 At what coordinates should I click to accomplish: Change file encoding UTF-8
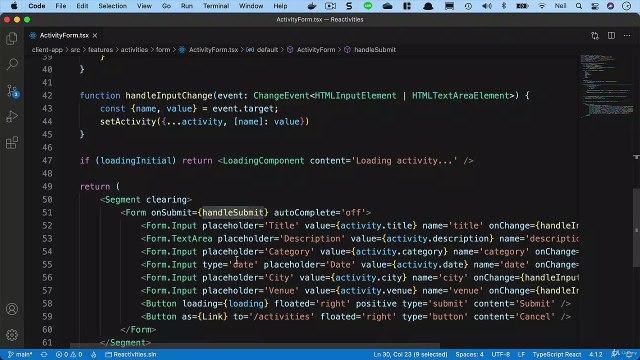(500, 354)
